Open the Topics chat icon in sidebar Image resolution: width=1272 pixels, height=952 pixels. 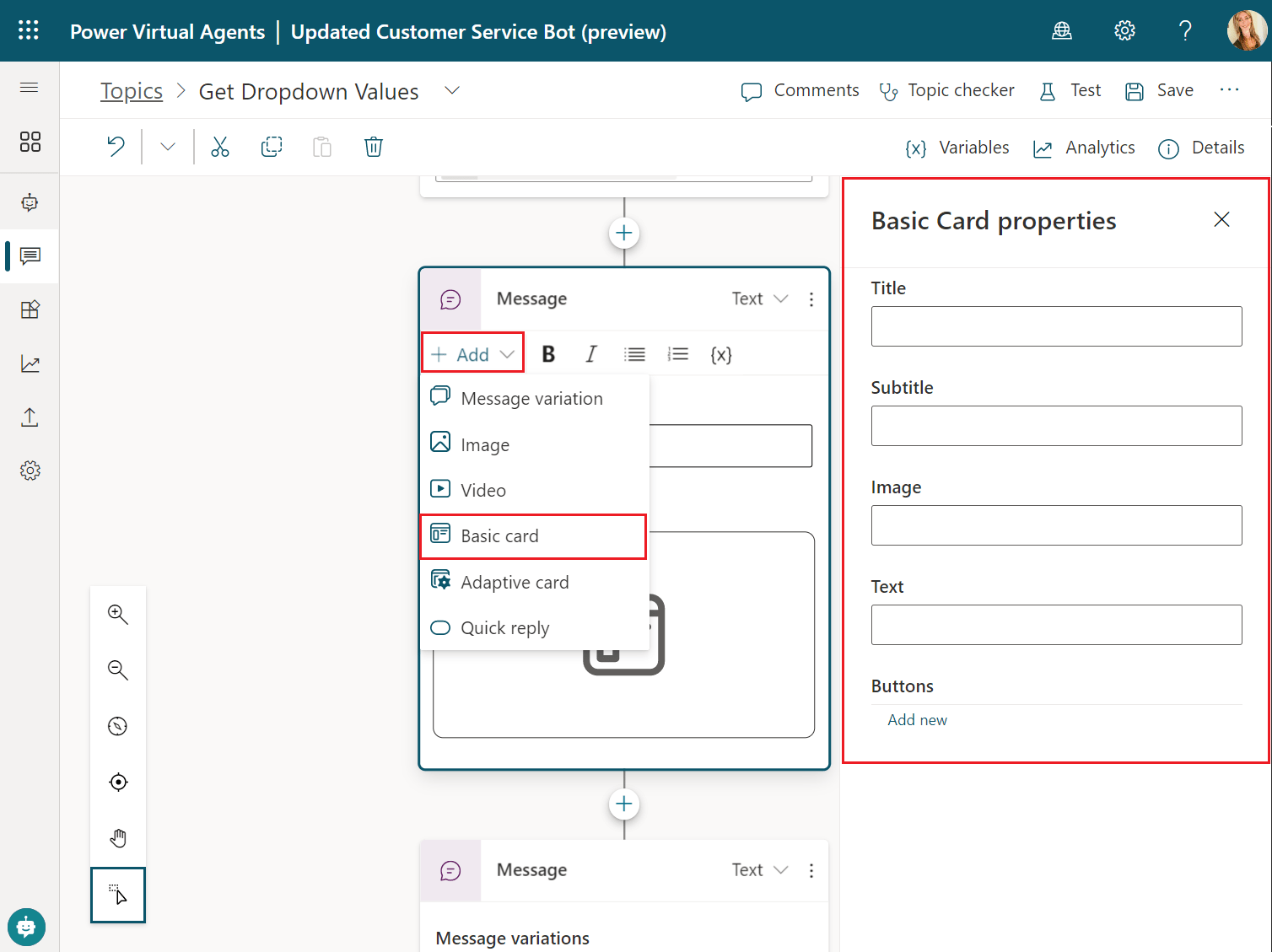point(30,255)
